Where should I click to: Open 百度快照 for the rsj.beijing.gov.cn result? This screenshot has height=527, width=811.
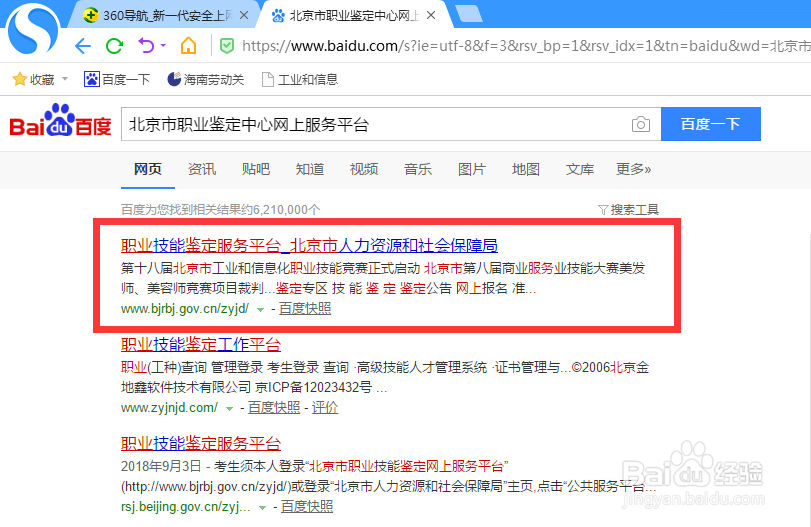click(x=307, y=506)
